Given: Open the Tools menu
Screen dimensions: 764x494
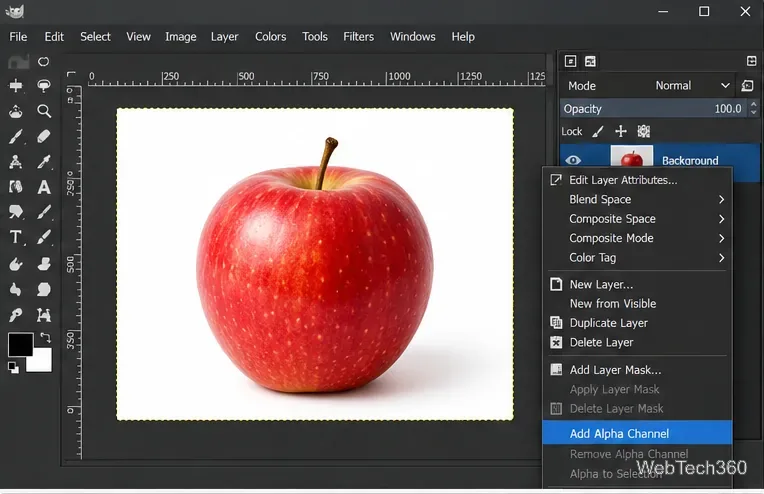Looking at the screenshot, I should [315, 37].
